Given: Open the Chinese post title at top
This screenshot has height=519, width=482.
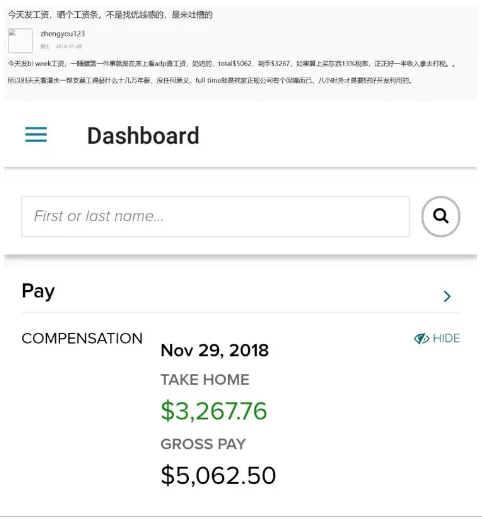Looking at the screenshot, I should 110,15.
